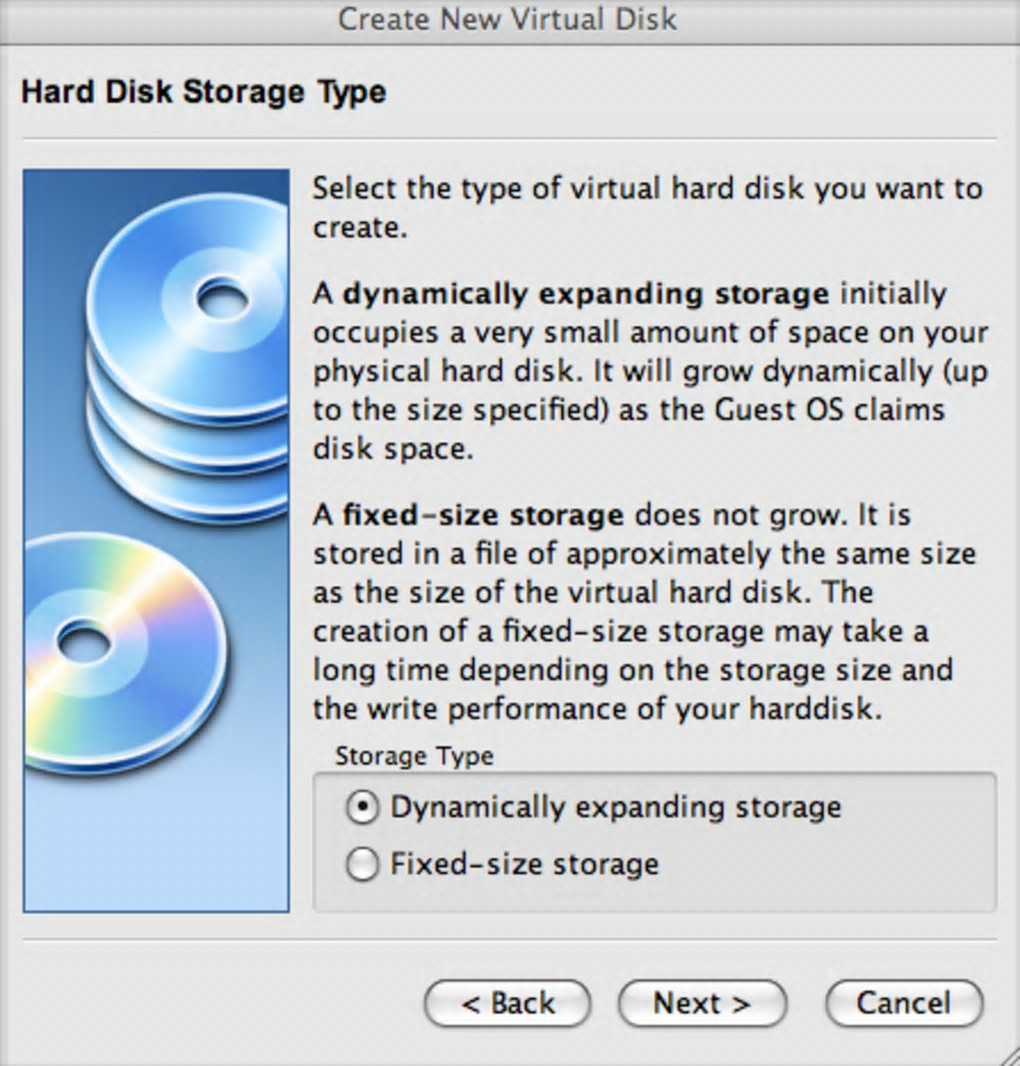Click the "Dynamically expanding storage" option label text
The height and width of the screenshot is (1066, 1020).
click(616, 808)
